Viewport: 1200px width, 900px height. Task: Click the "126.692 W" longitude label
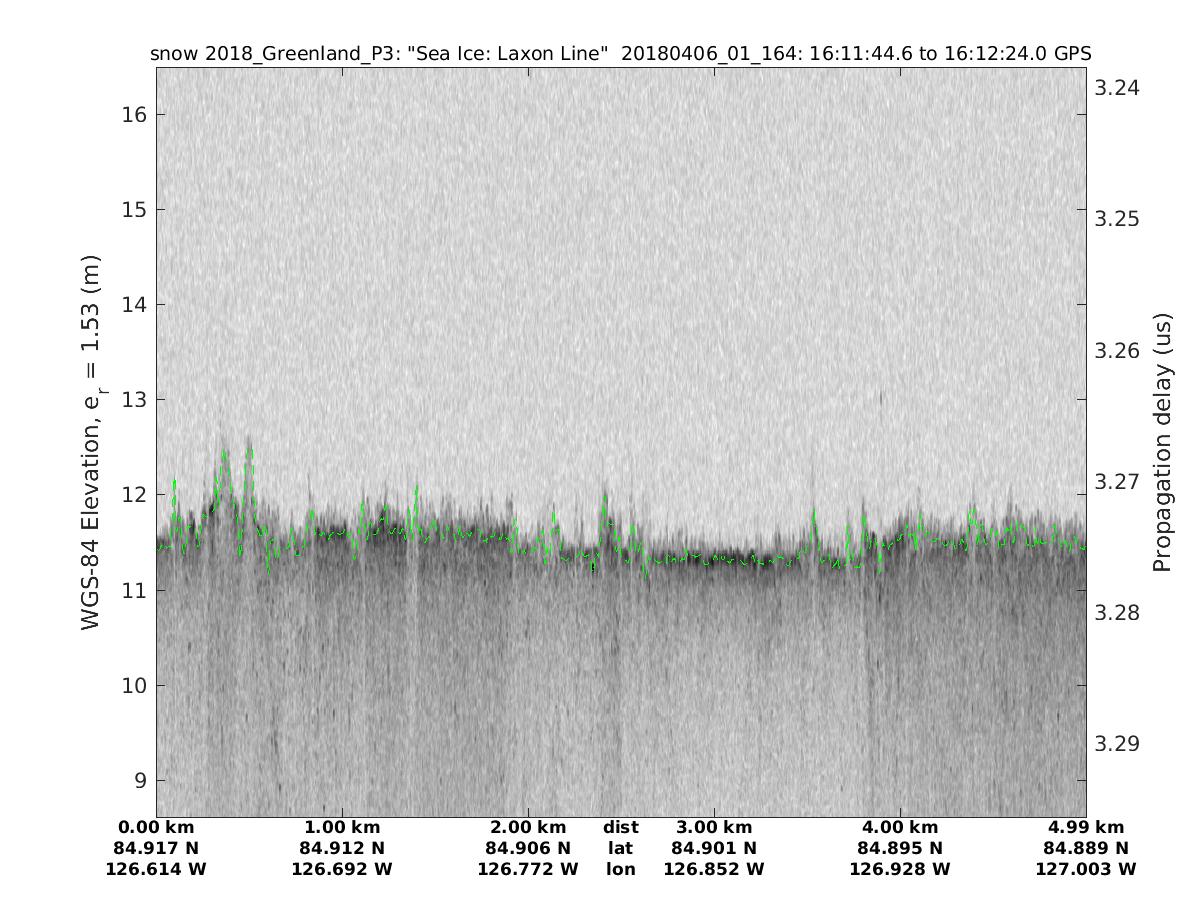[x=342, y=870]
